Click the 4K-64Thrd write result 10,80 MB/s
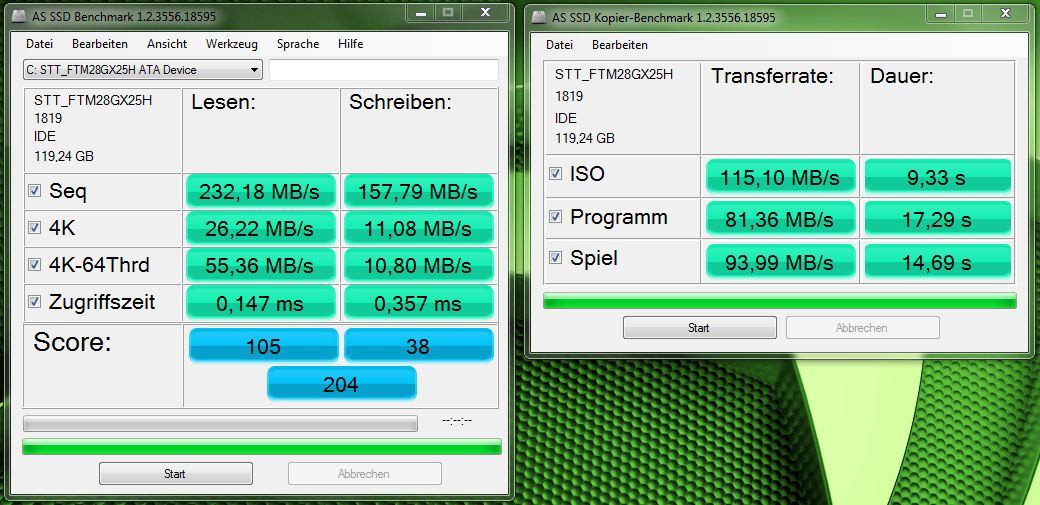 [419, 266]
